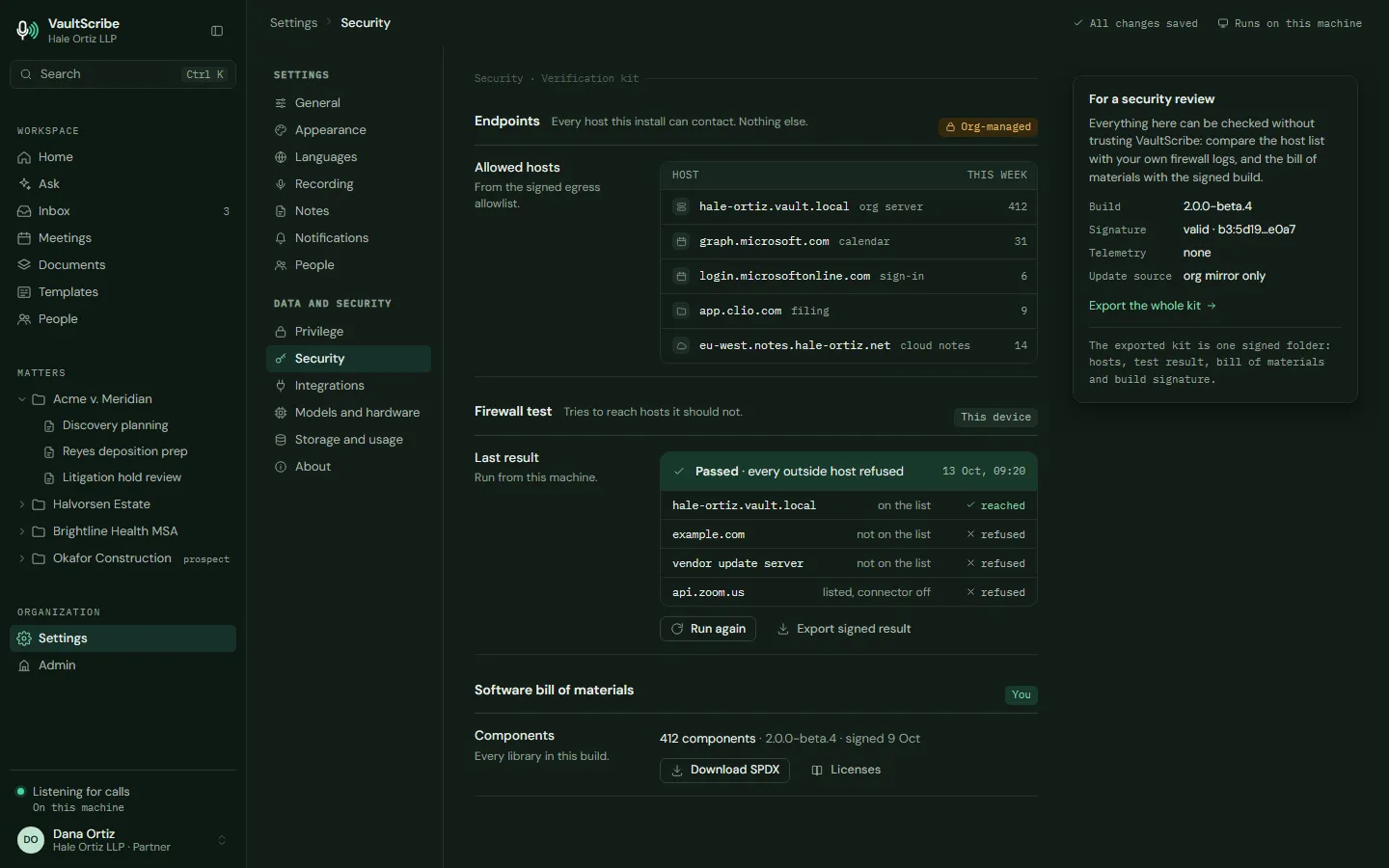1389x868 pixels.
Task: Open the Inbox with 3 items
Action: 123,211
